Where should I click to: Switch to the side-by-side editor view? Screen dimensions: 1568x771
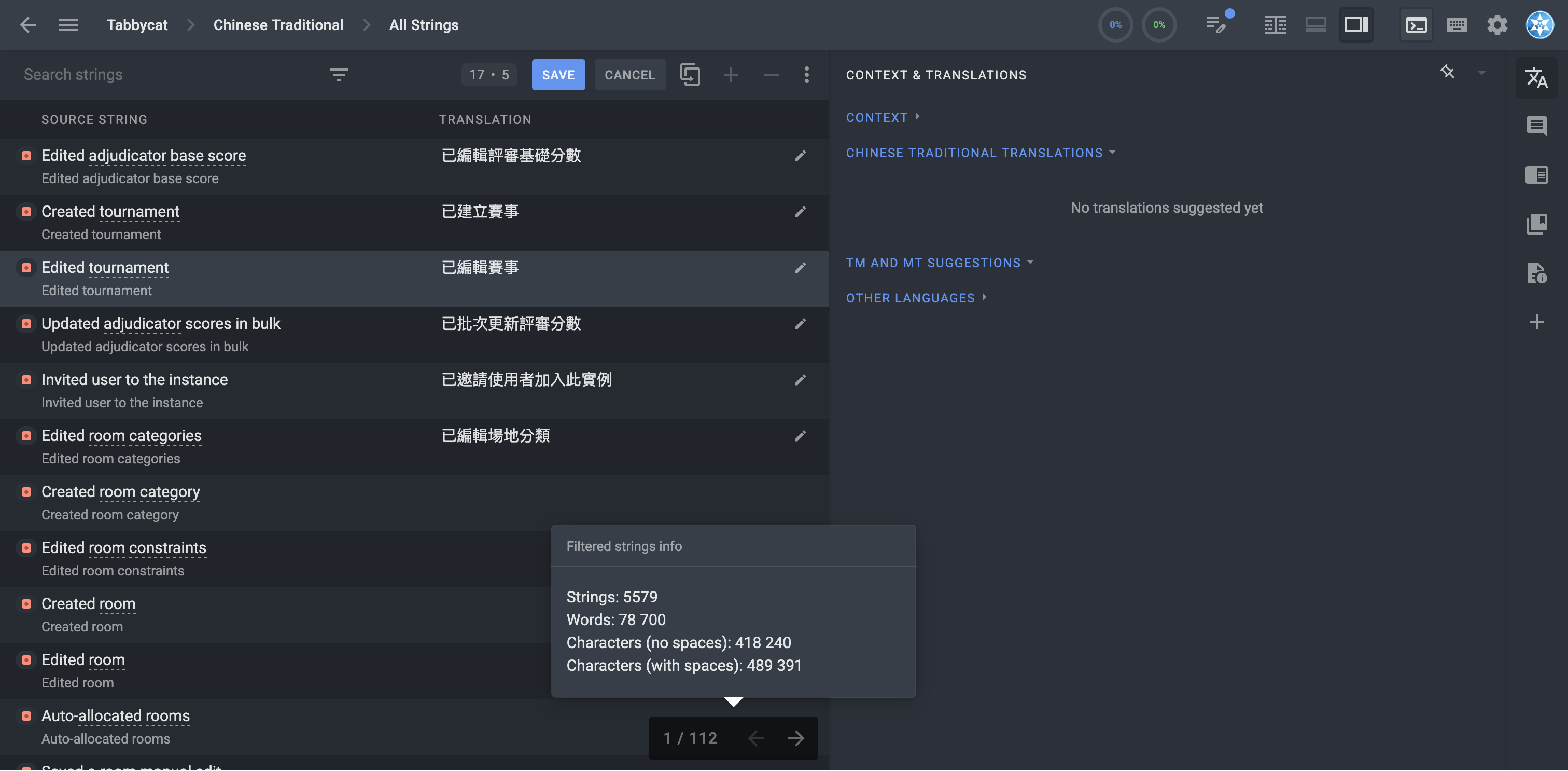(x=1275, y=25)
